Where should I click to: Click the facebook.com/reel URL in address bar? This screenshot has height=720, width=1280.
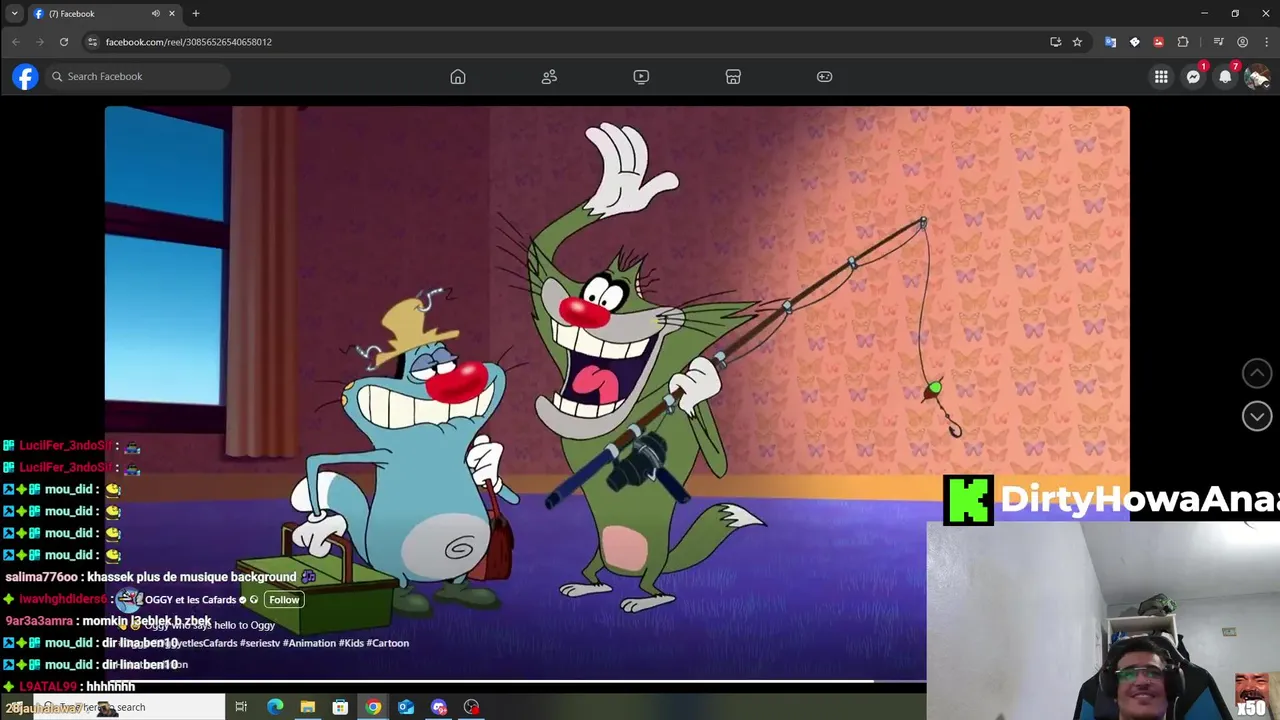pos(189,42)
